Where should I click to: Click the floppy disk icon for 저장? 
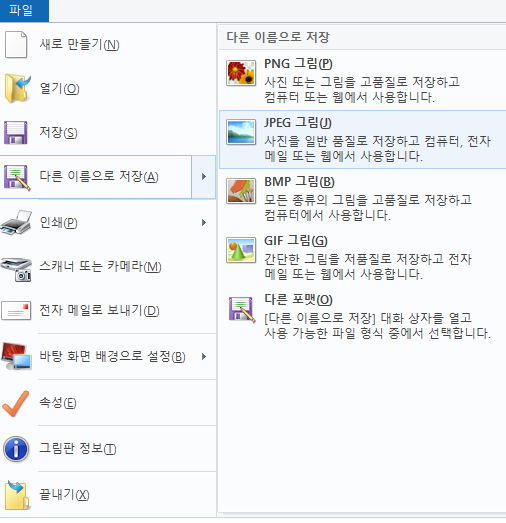point(16,133)
